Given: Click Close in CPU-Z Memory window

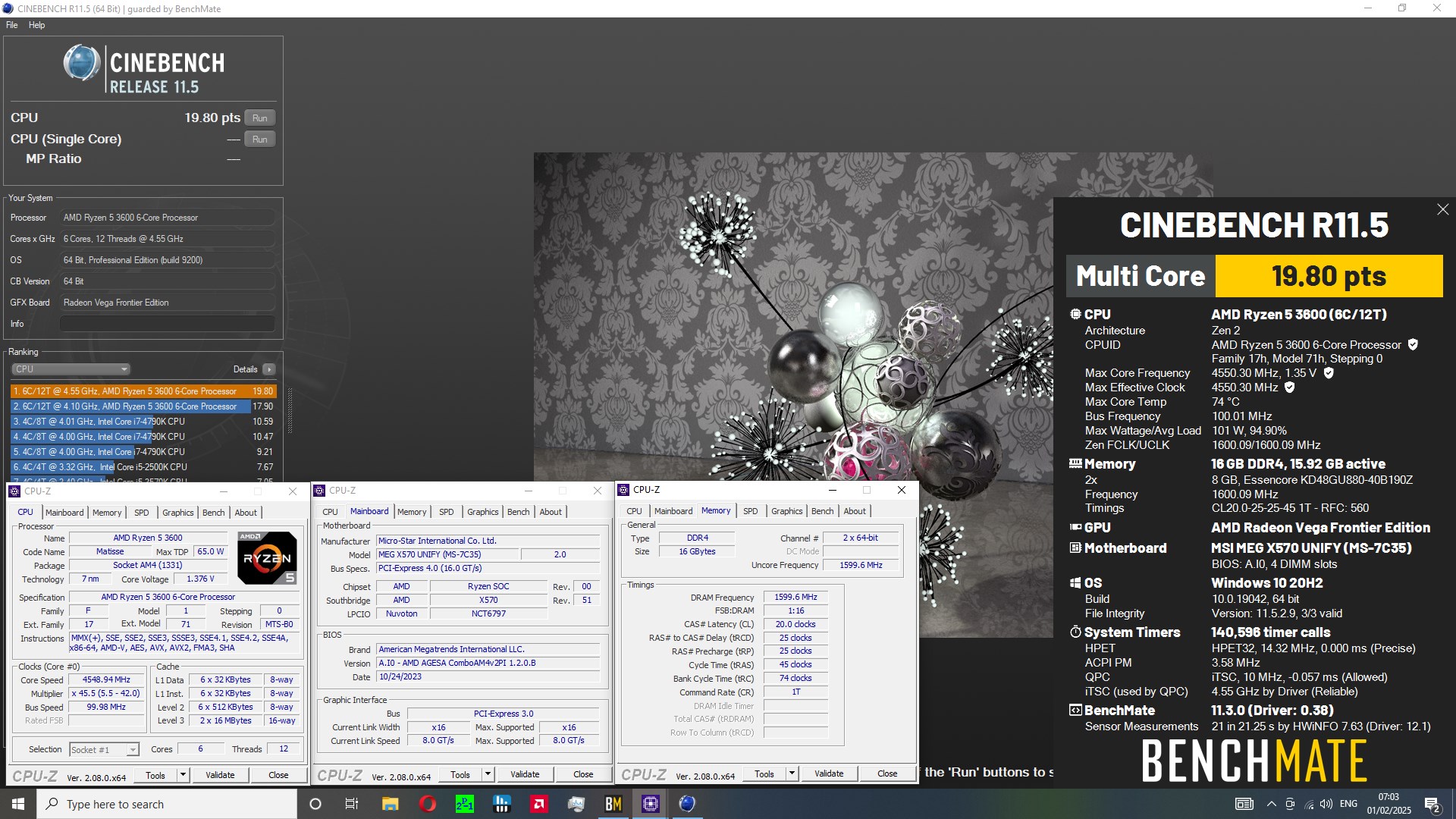Looking at the screenshot, I should click(x=887, y=773).
